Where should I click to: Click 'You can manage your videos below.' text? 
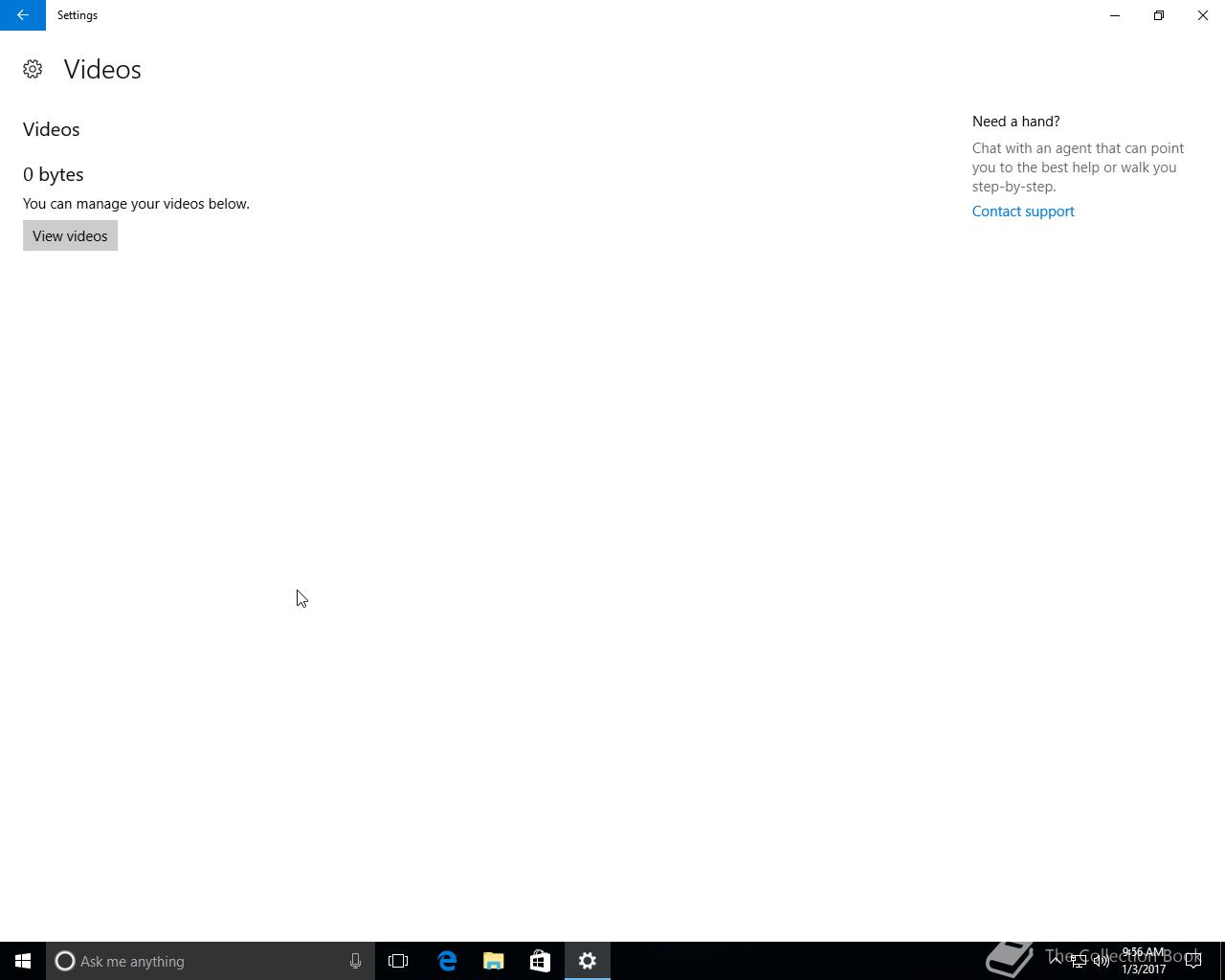coord(136,204)
